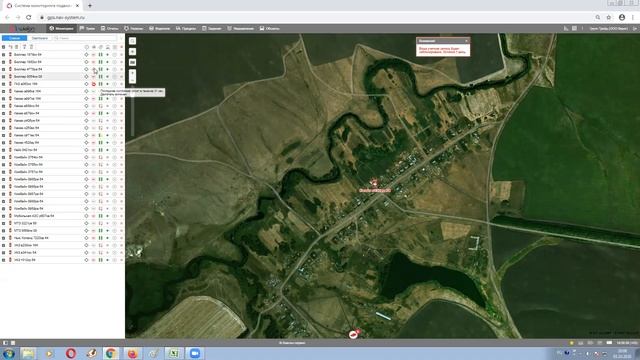Viewport: 640px width, 360px height.
Task: Tick the checkbox for Бюллер 8894 row
Action: (x=4, y=76)
